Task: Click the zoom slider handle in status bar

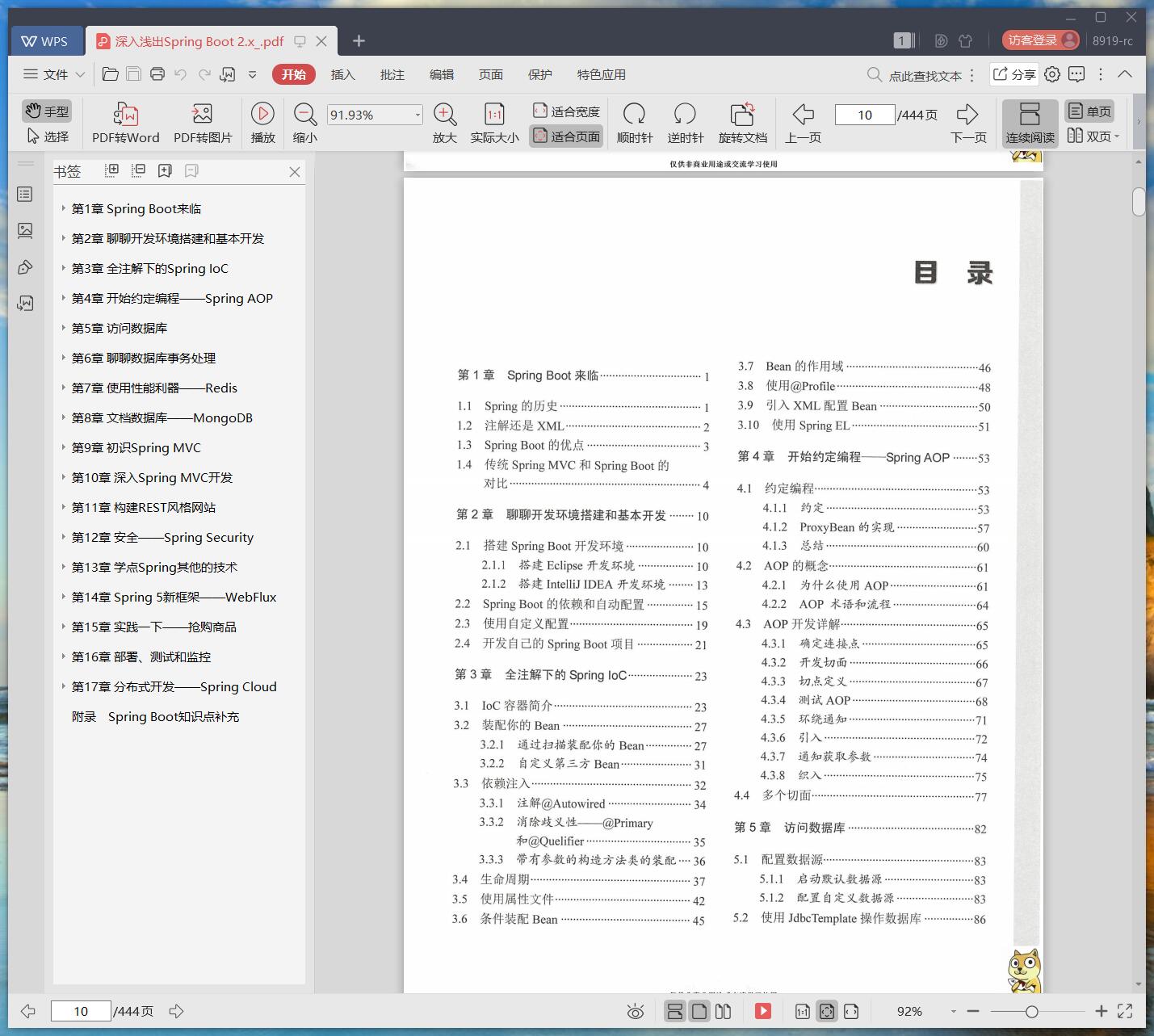Action: pyautogui.click(x=1031, y=1011)
